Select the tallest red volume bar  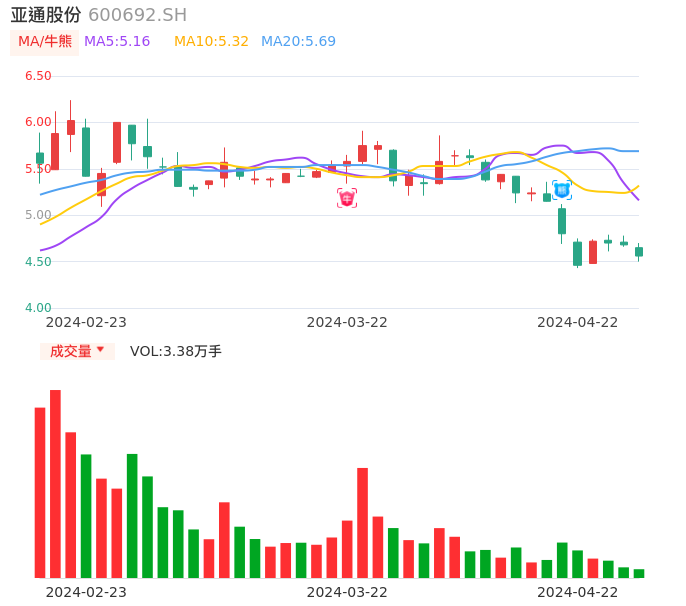tap(55, 483)
